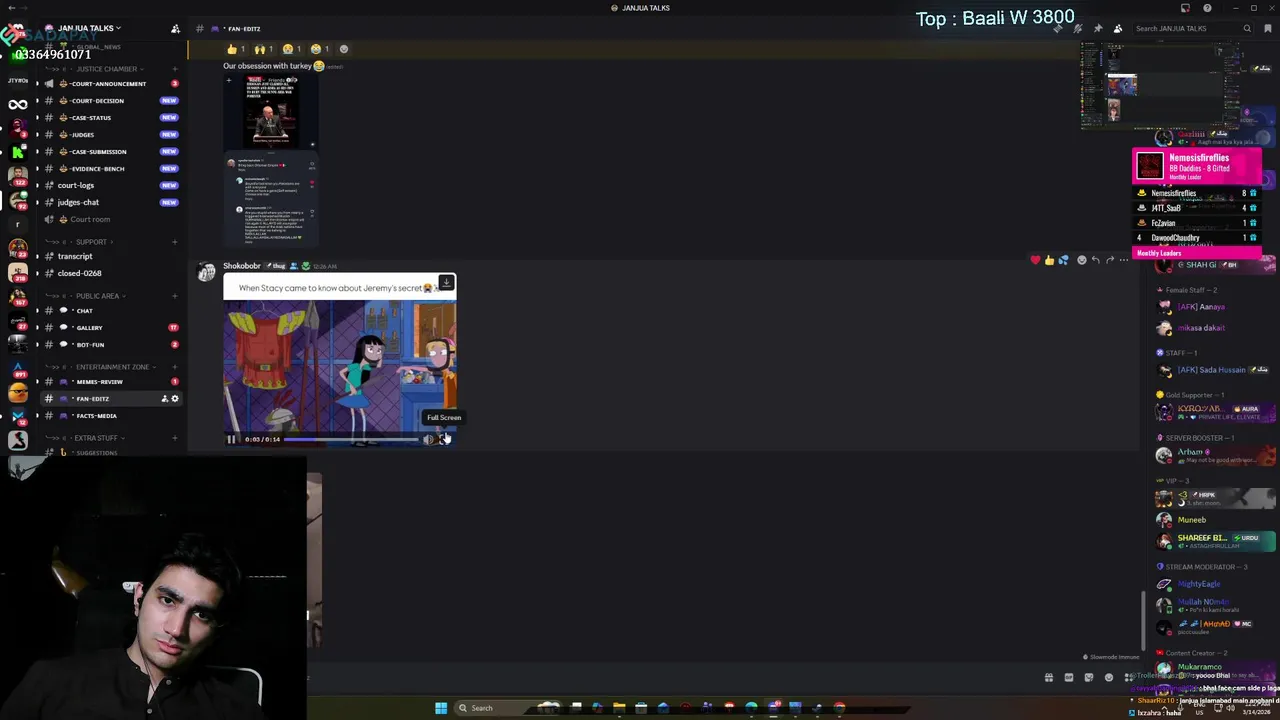Reply to Shokobobr's message using reply arrow
Screen dimensions: 1280x720
(1096, 260)
